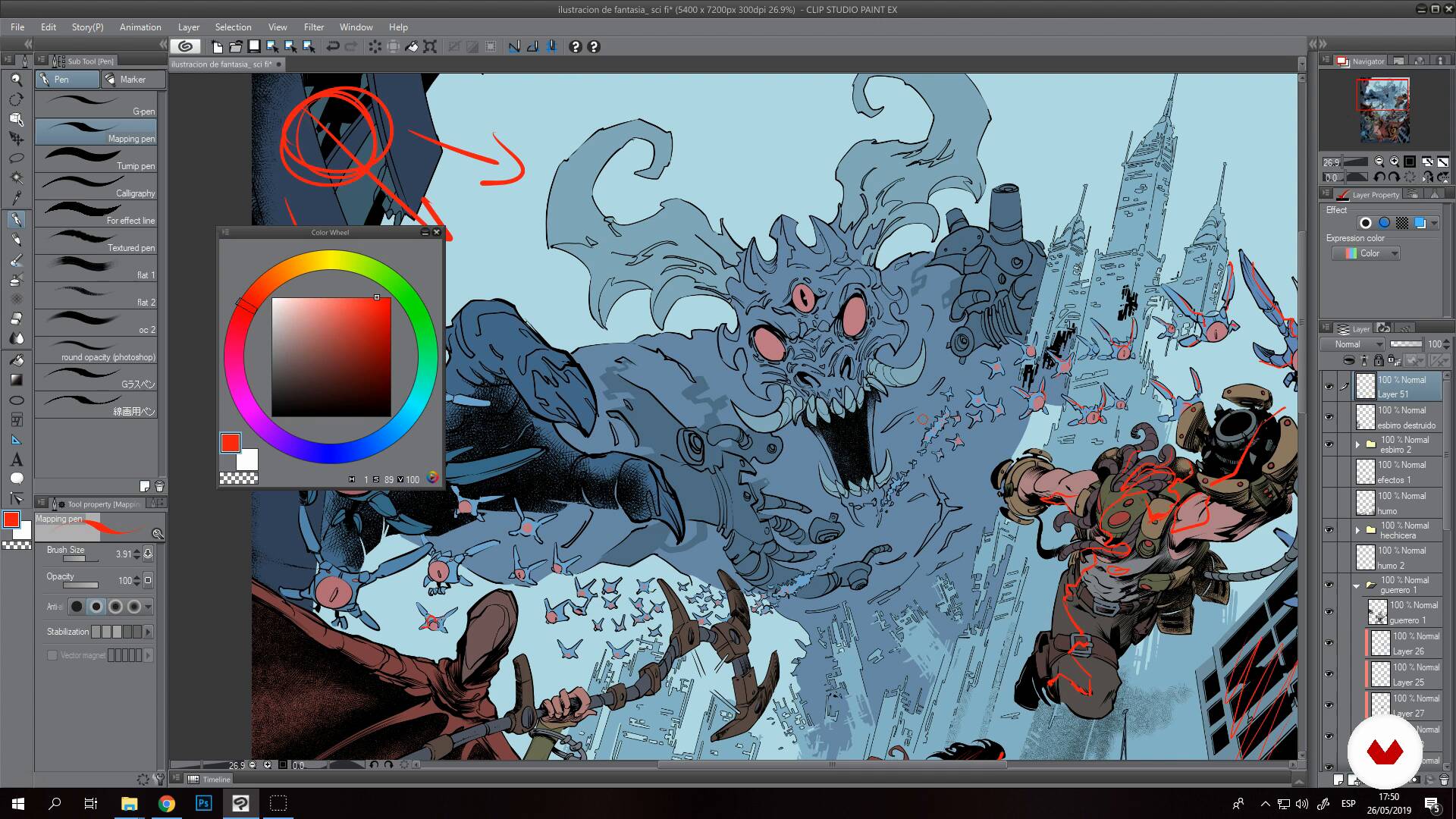Click the Opacity slider in Tool property
Image resolution: width=1456 pixels, height=819 pixels.
pos(80,585)
